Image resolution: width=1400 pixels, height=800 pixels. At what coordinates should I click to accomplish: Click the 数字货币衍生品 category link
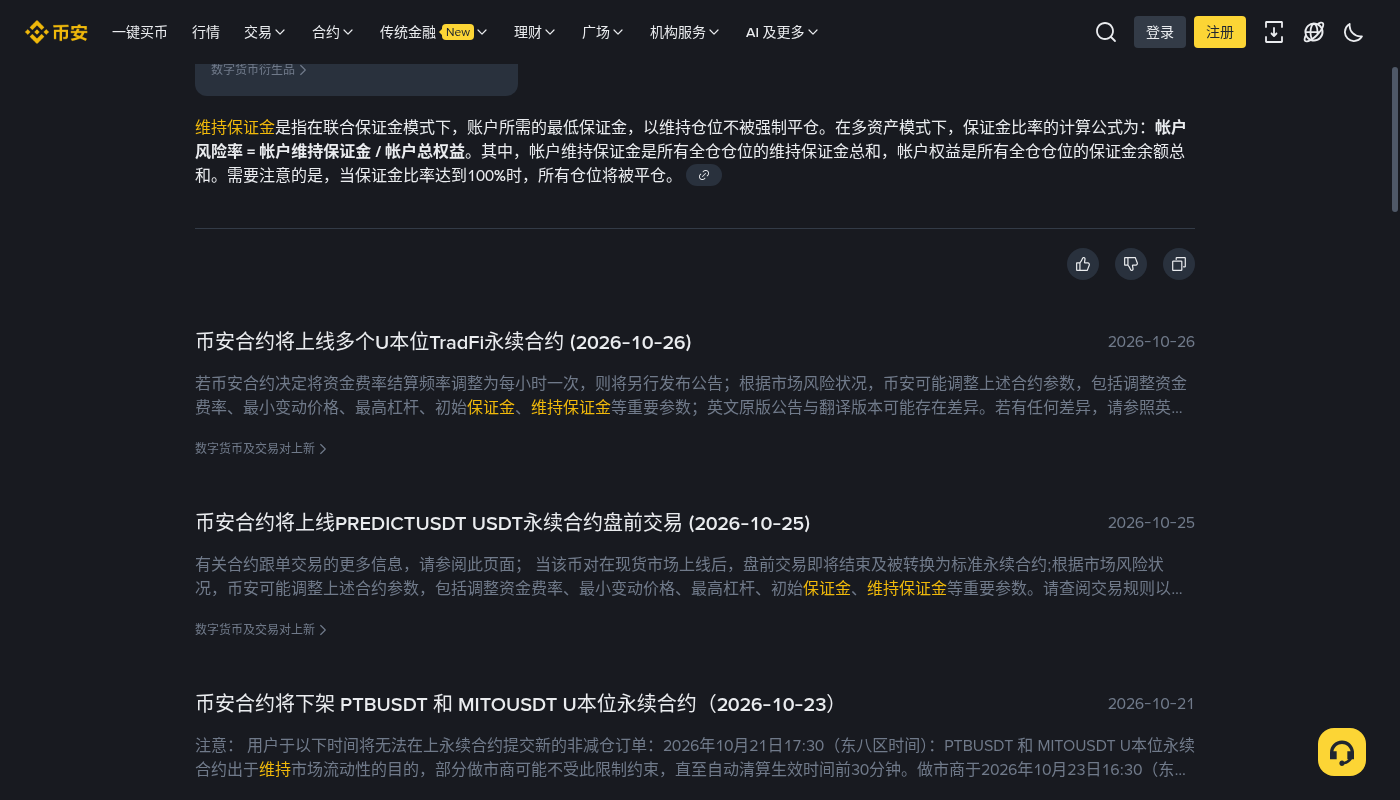tap(259, 70)
